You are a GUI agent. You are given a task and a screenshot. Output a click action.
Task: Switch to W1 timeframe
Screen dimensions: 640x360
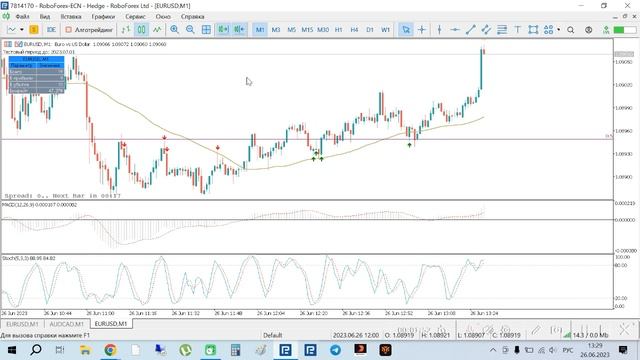385,30
